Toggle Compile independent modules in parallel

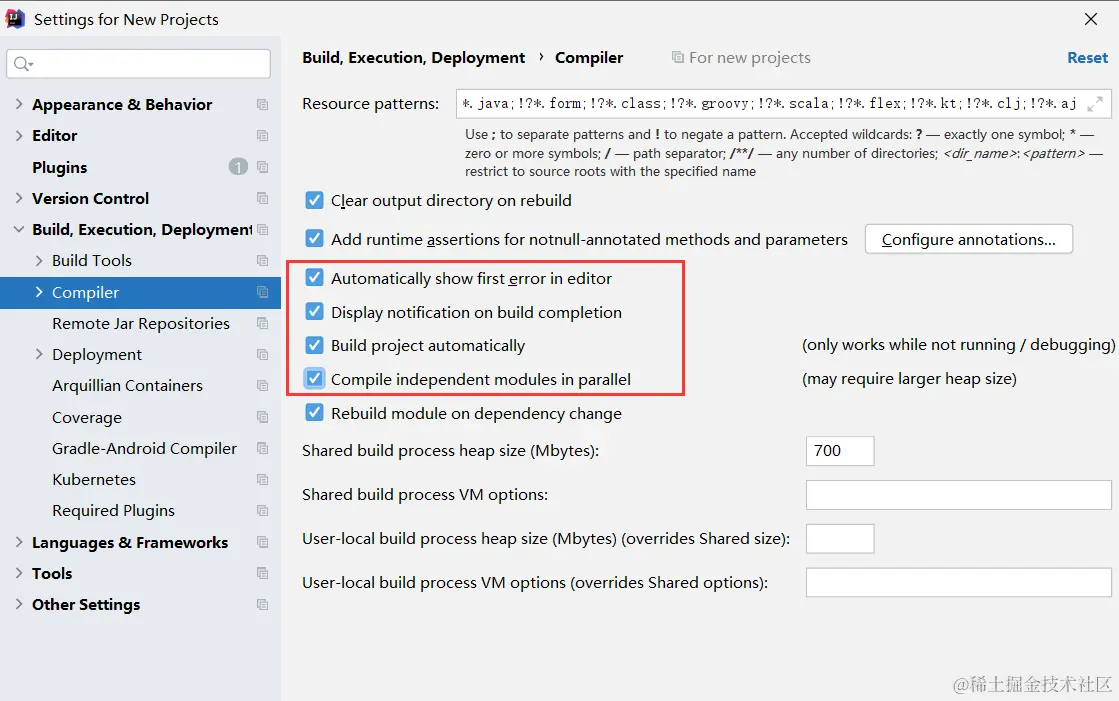coord(314,379)
